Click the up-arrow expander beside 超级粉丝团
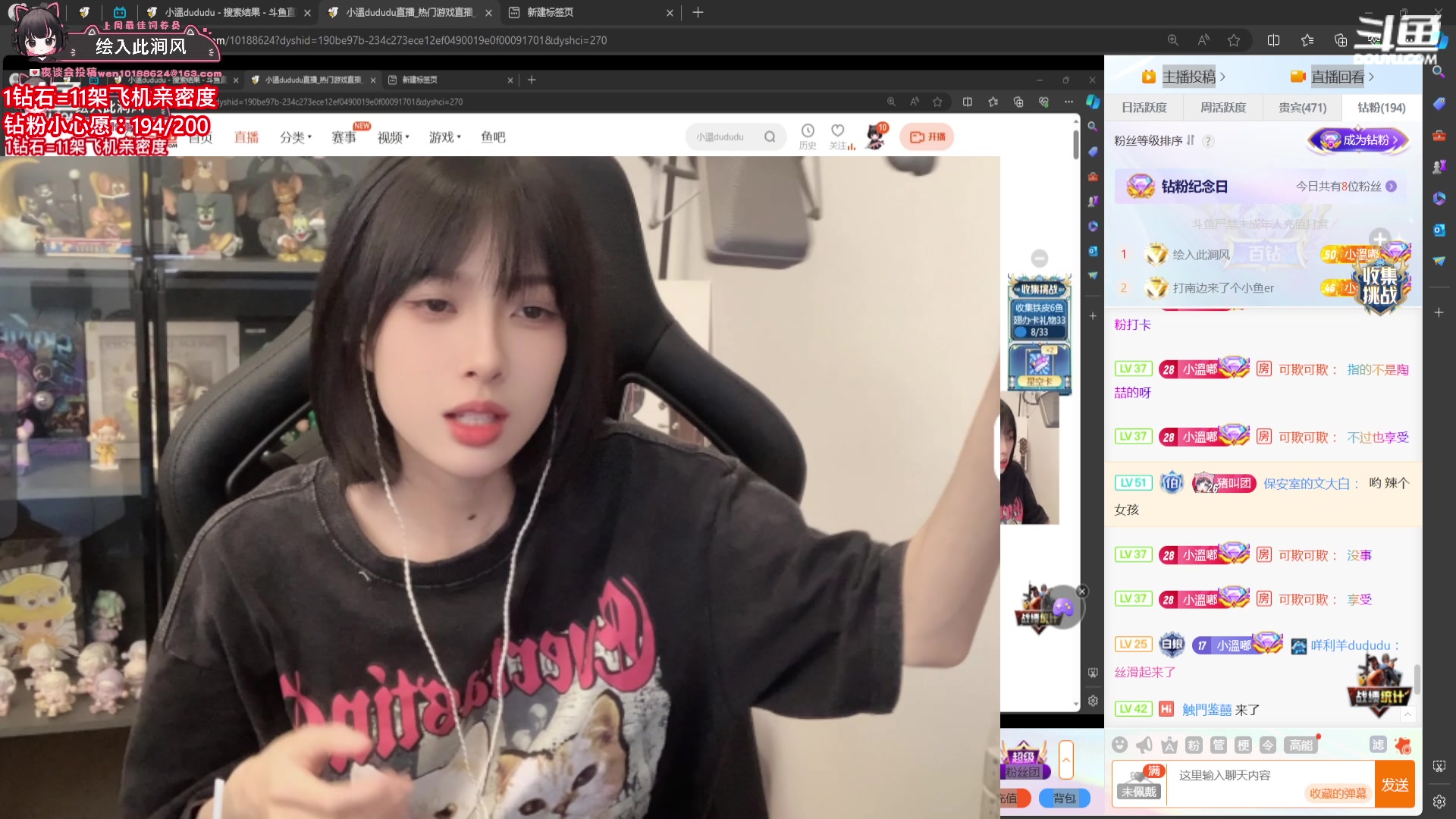The height and width of the screenshot is (819, 1456). point(1066,760)
